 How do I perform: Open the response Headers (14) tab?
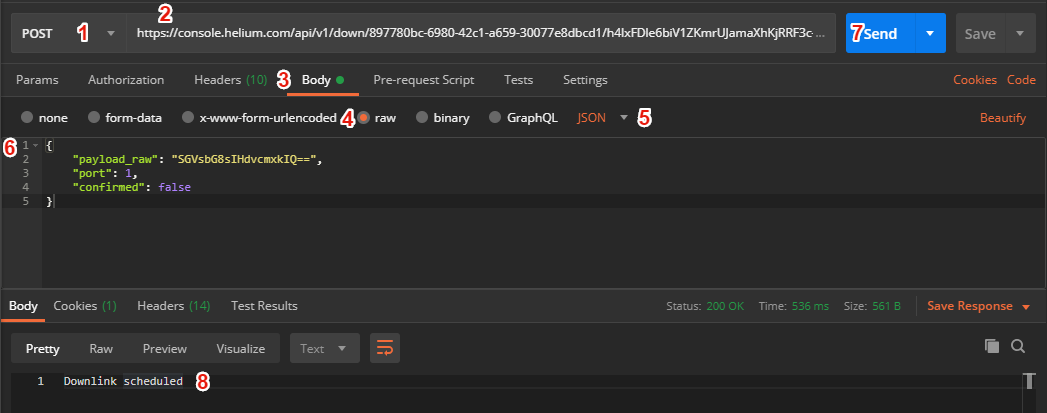173,305
